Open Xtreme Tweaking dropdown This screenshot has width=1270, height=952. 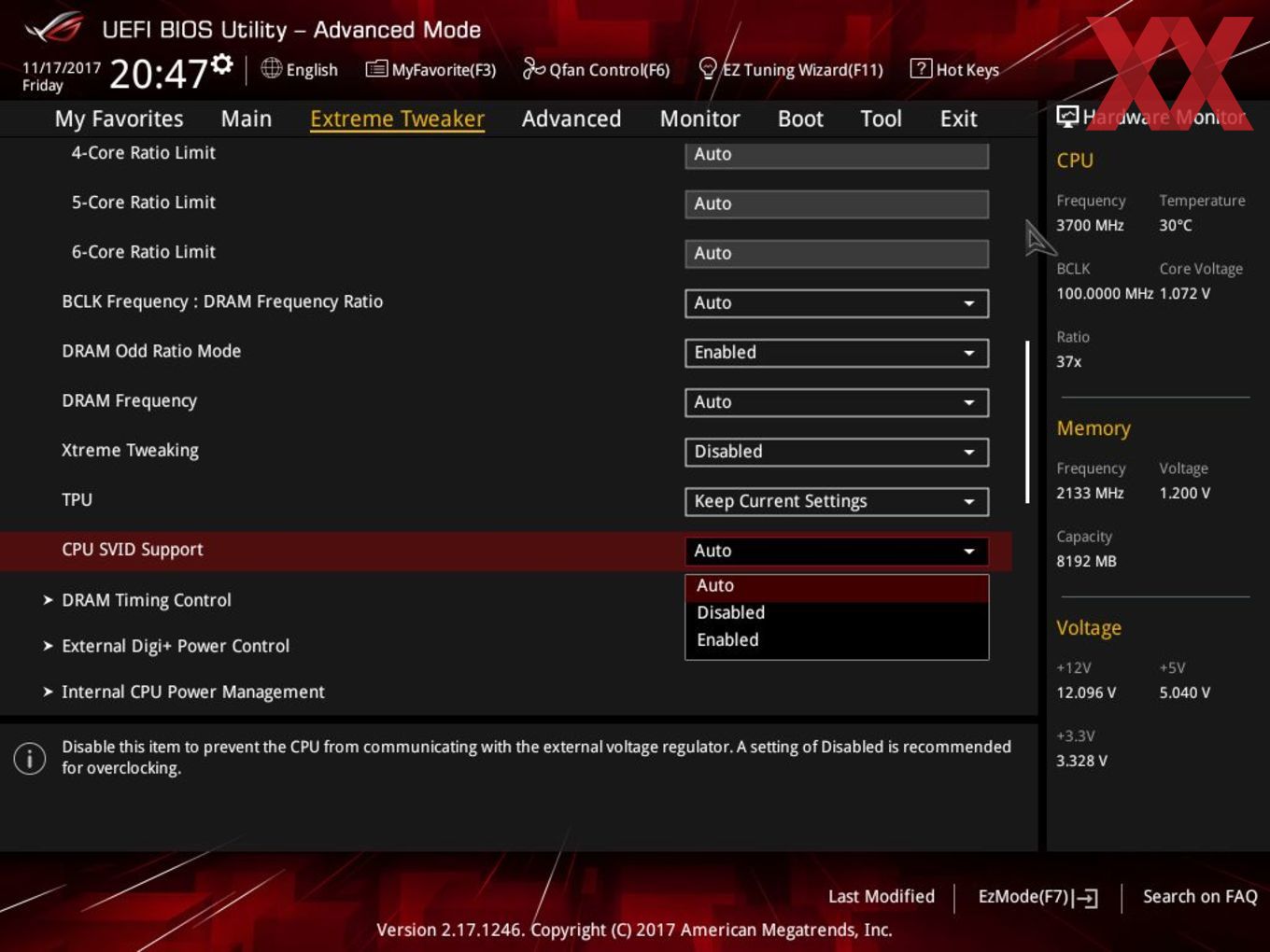pyautogui.click(x=837, y=452)
